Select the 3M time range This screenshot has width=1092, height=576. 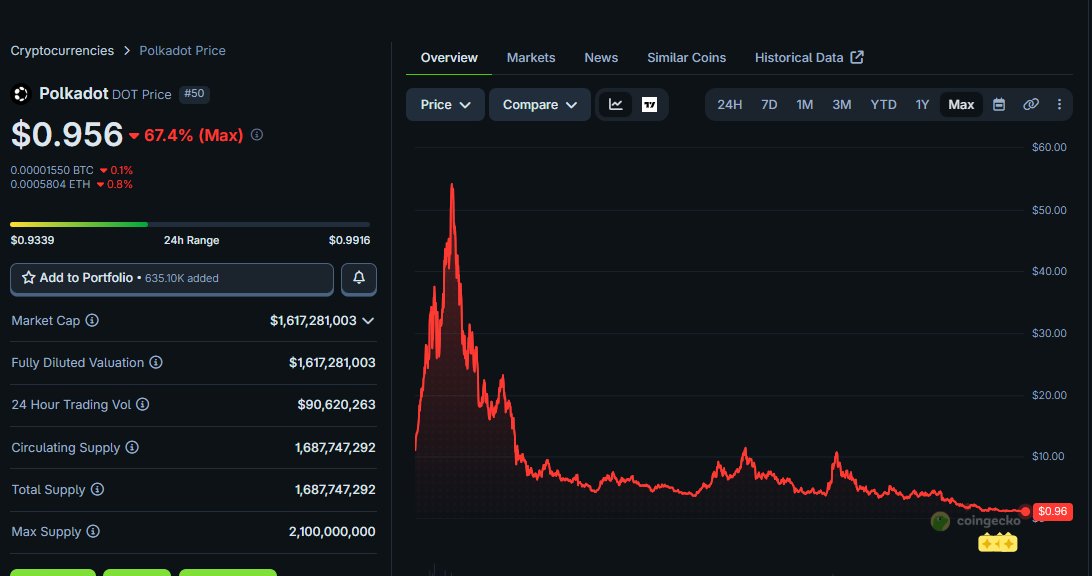pyautogui.click(x=841, y=104)
